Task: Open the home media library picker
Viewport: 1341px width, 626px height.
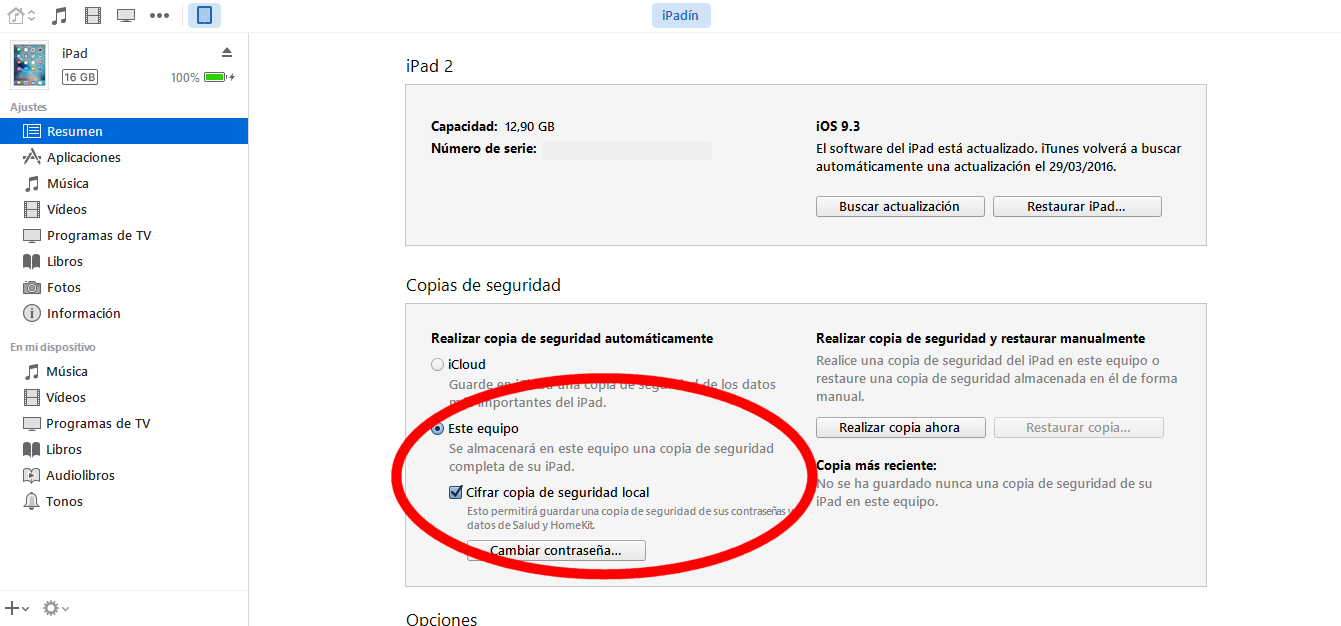Action: [20, 15]
